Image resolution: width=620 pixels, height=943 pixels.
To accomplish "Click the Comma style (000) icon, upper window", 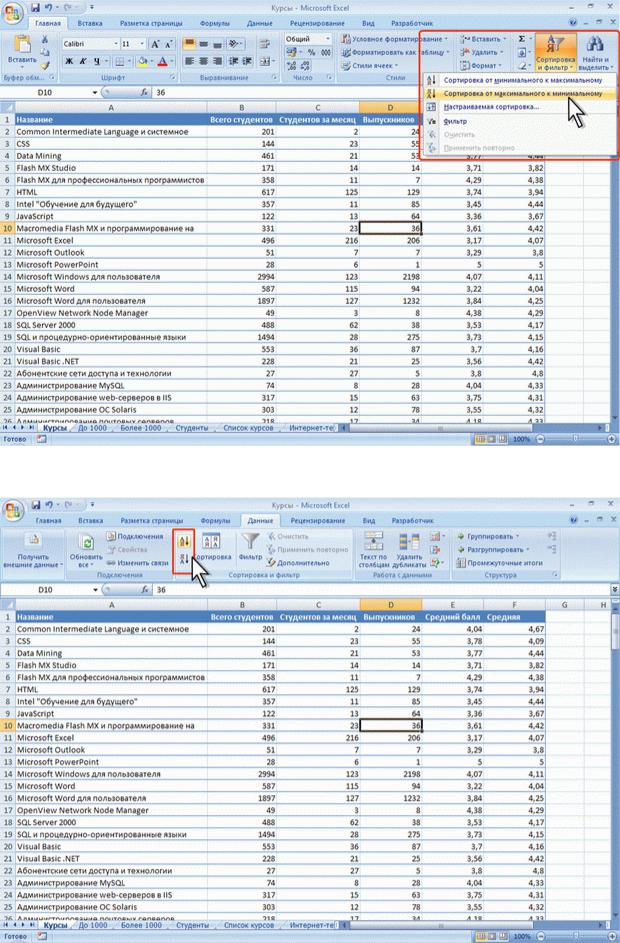I will click(x=326, y=52).
